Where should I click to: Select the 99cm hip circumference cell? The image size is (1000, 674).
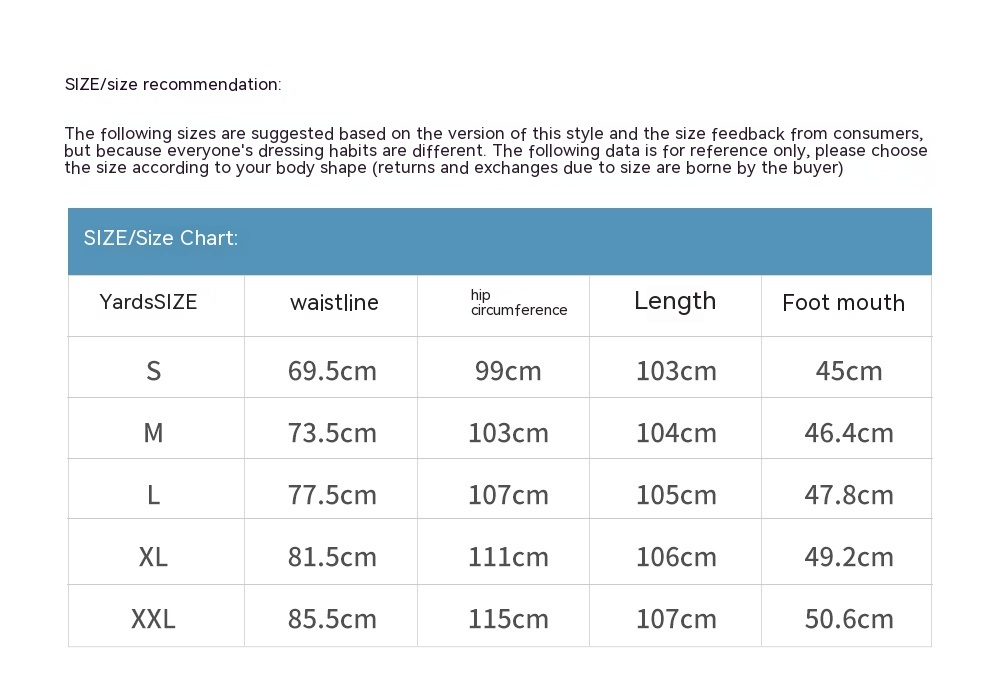[508, 371]
